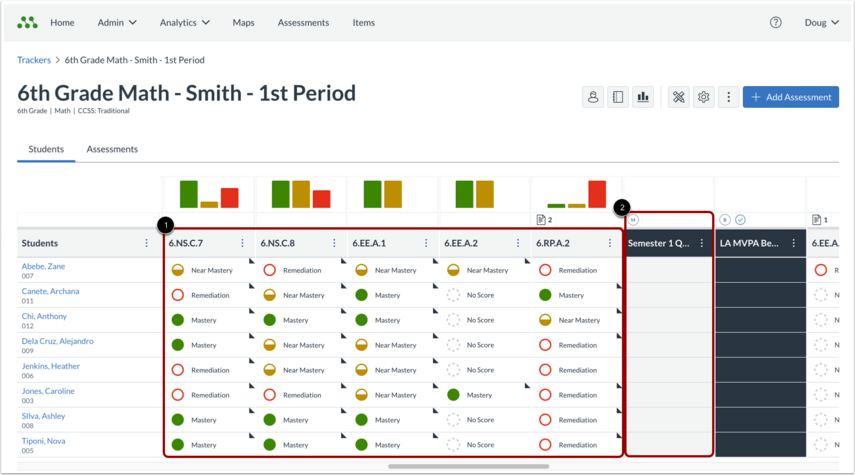The height and width of the screenshot is (475, 855).
Task: Open student Jones, Caroline
Action: [48, 391]
